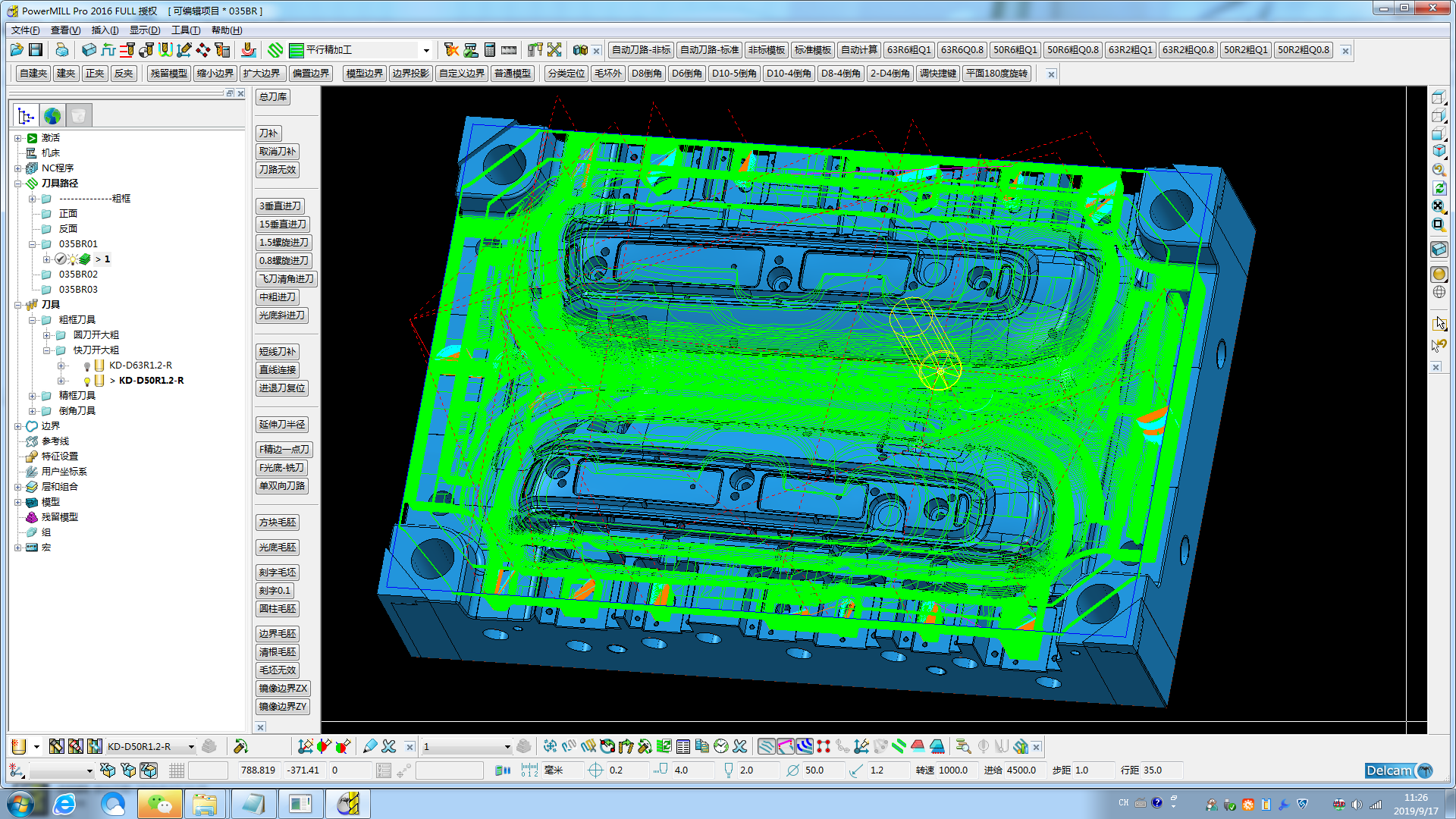Click the Windows Start button
Viewport: 1456px width, 819px height.
tap(20, 804)
